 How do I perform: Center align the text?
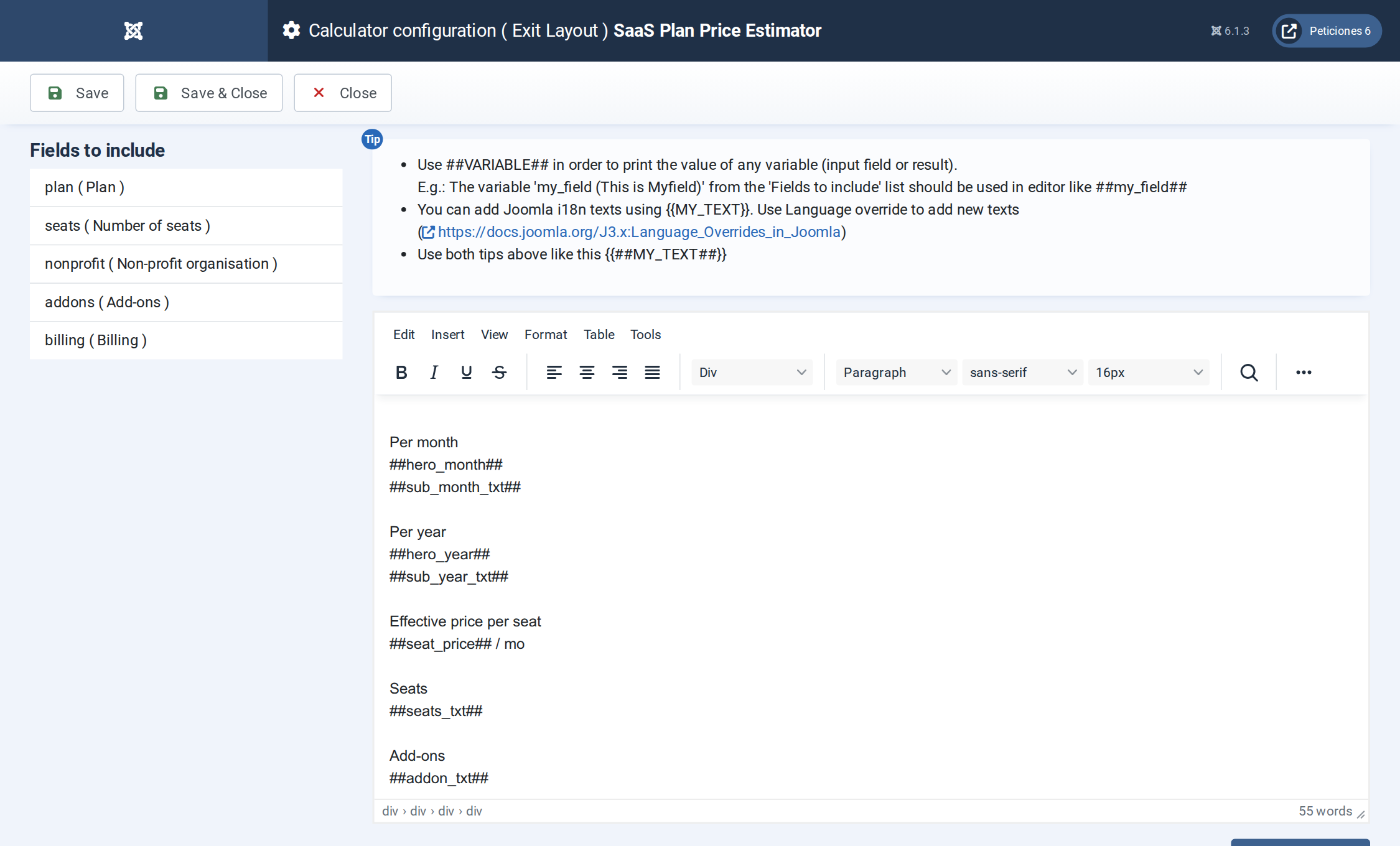coord(587,372)
